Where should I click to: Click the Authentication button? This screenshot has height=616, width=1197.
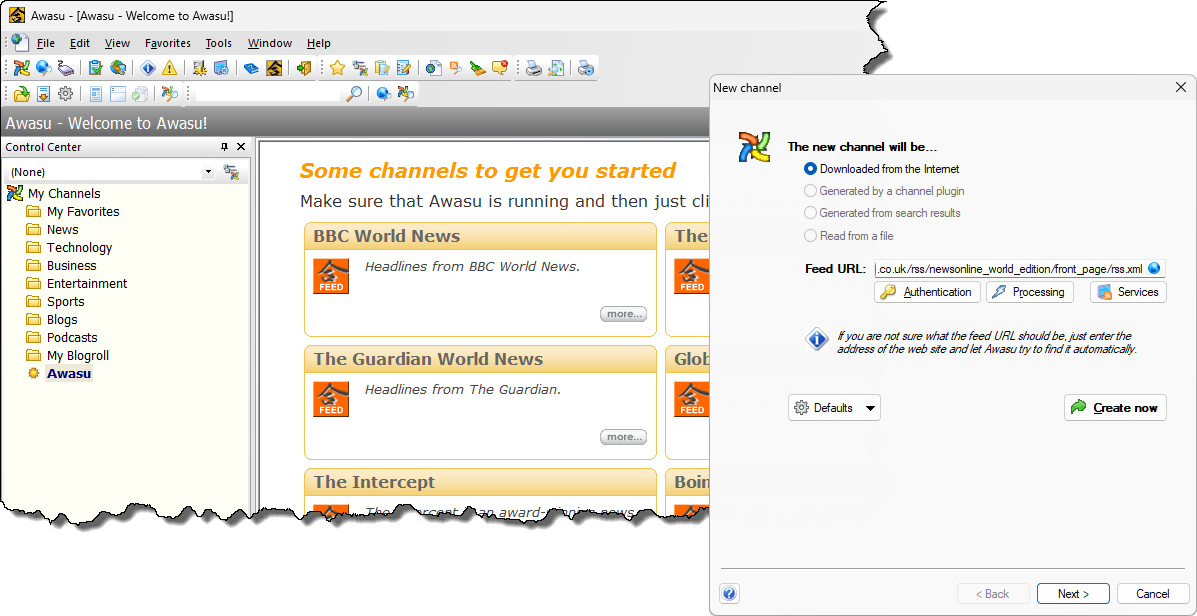pyautogui.click(x=927, y=292)
